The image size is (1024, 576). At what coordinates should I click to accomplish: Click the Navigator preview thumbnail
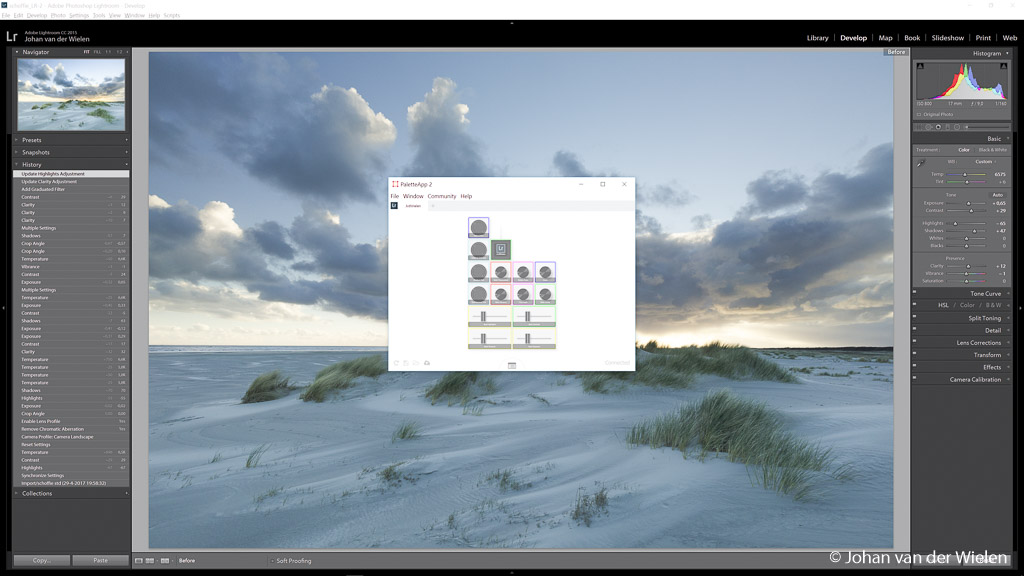(71, 95)
